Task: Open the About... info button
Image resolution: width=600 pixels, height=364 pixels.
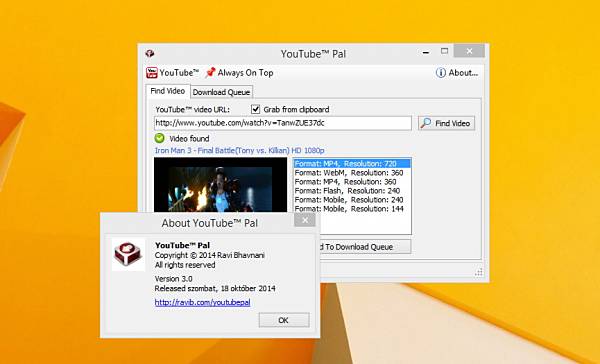Action: click(x=457, y=73)
